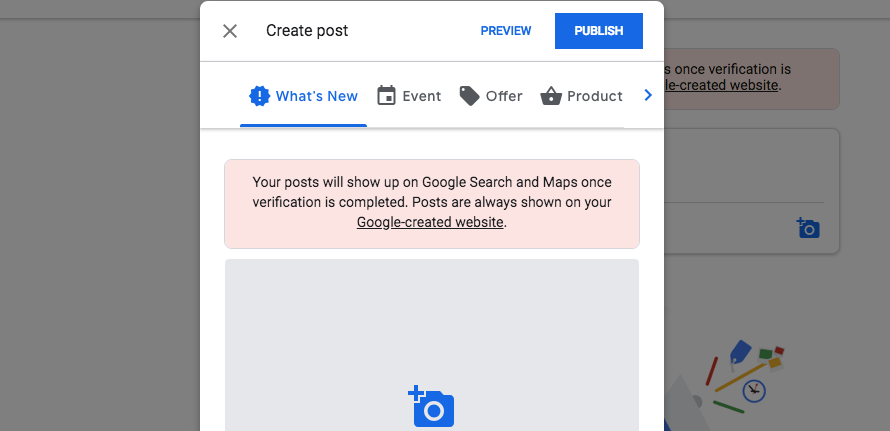890x431 pixels.
Task: Click the pink verification notice in dialog
Action: (432, 204)
